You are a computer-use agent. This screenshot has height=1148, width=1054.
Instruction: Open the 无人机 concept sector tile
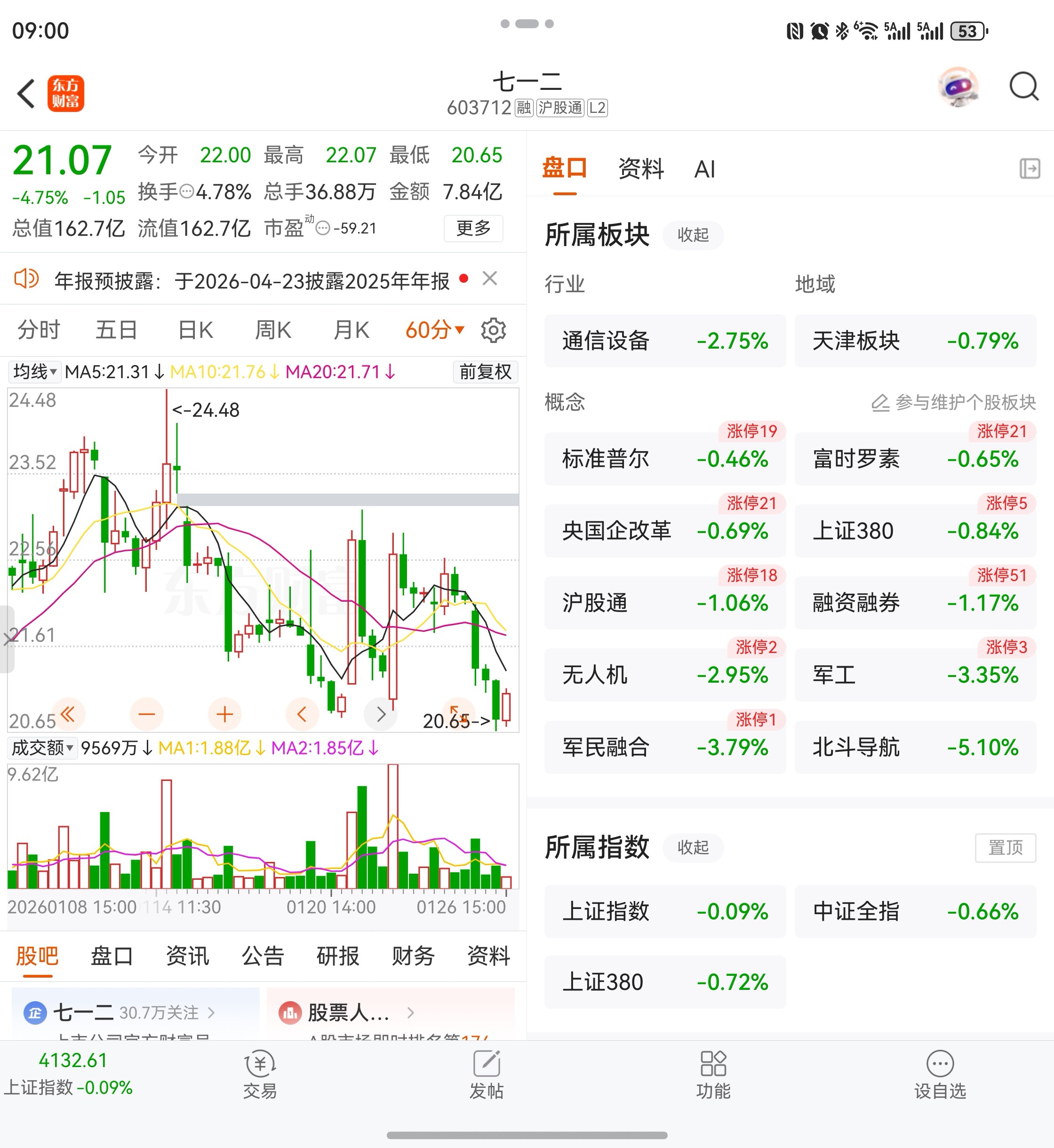[x=664, y=675]
